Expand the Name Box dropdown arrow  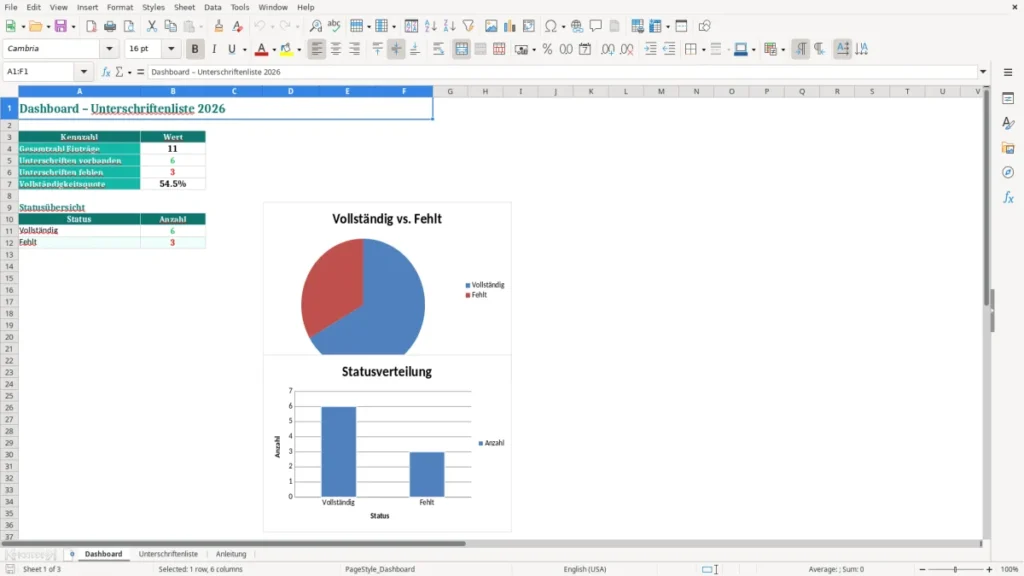84,72
